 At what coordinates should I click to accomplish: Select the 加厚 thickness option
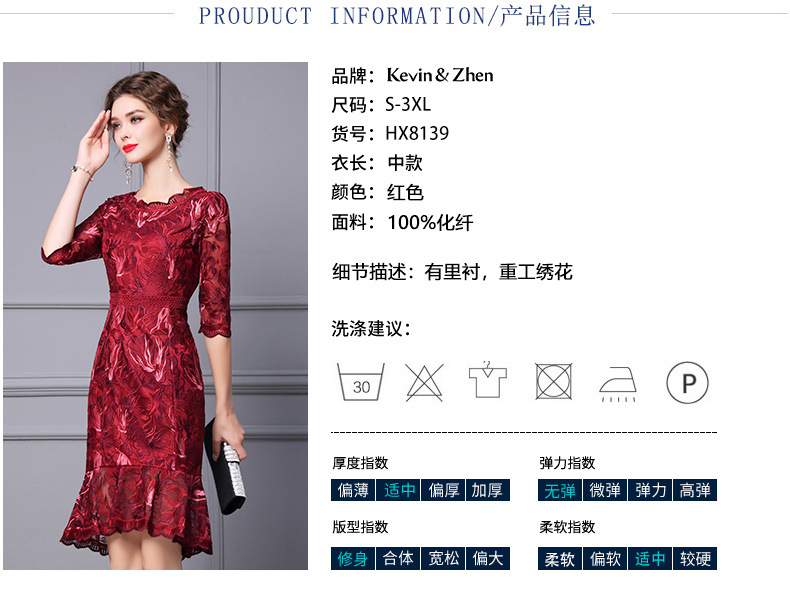pyautogui.click(x=488, y=490)
